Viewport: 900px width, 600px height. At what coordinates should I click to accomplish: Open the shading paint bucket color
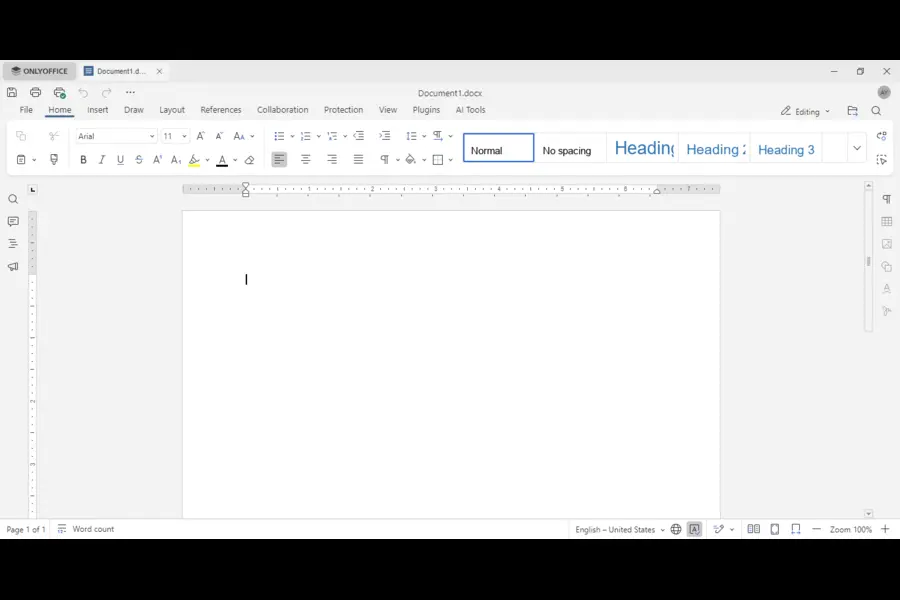point(410,160)
